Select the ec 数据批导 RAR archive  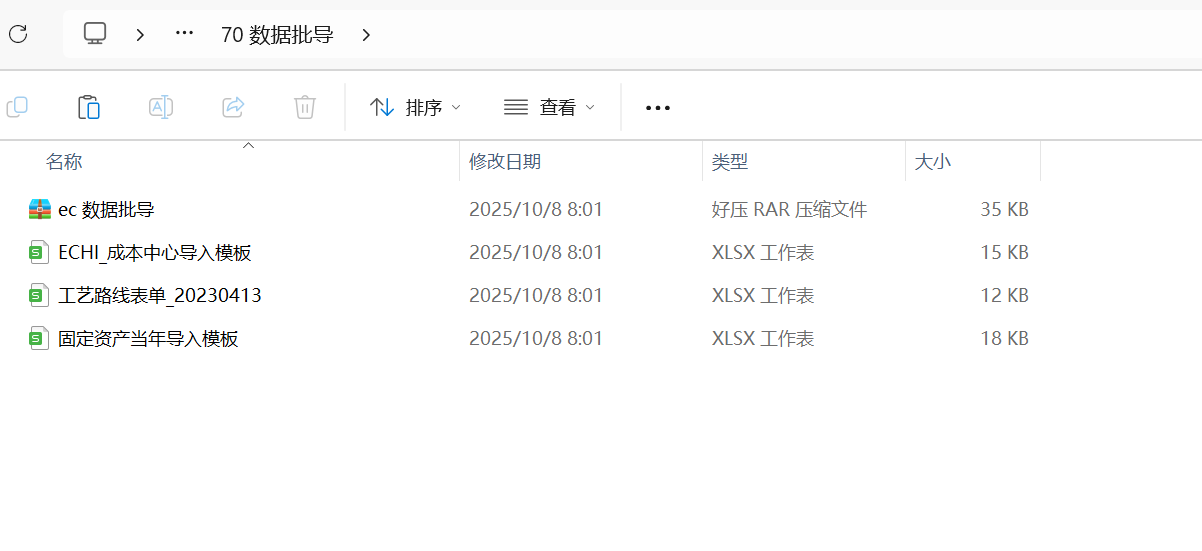[106, 210]
